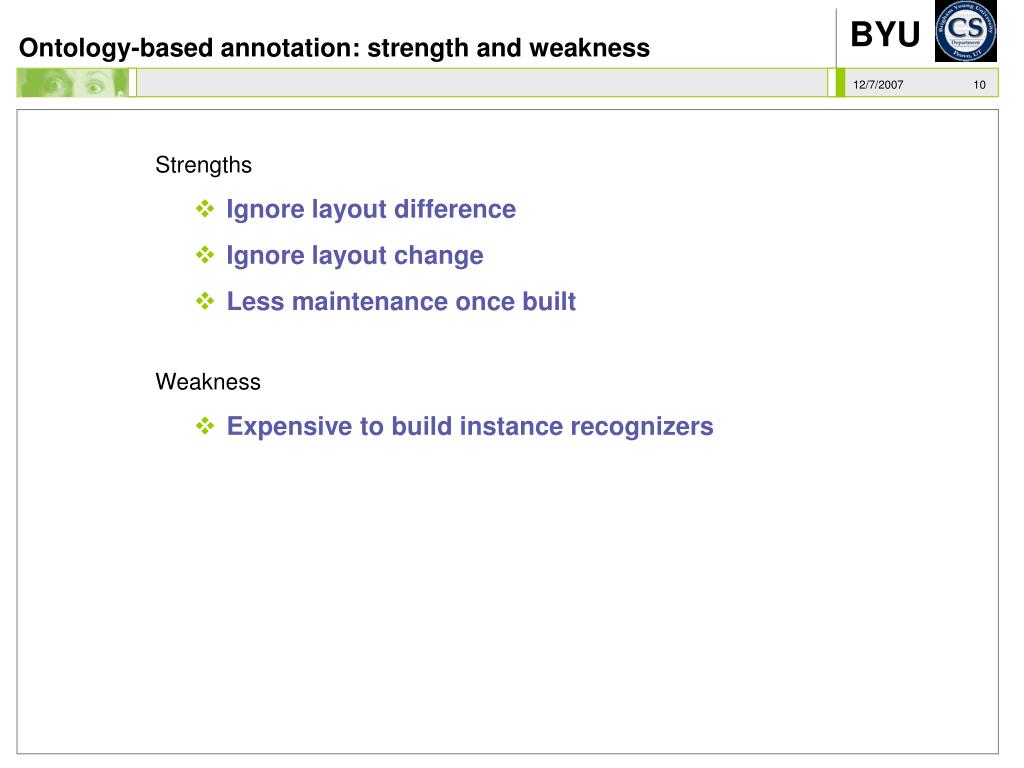Viewport: 1024px width, 768px height.
Task: Select Expensive to build instance recognizers text
Action: (470, 426)
